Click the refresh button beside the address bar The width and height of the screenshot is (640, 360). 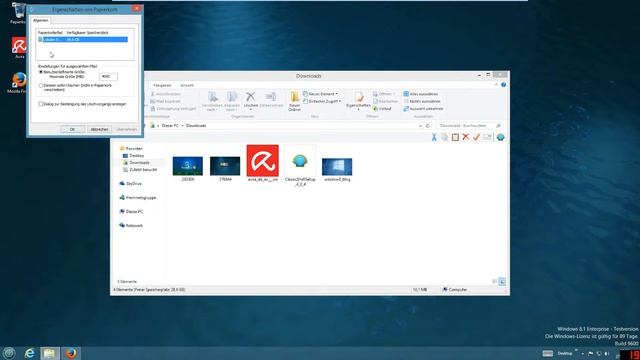428,126
